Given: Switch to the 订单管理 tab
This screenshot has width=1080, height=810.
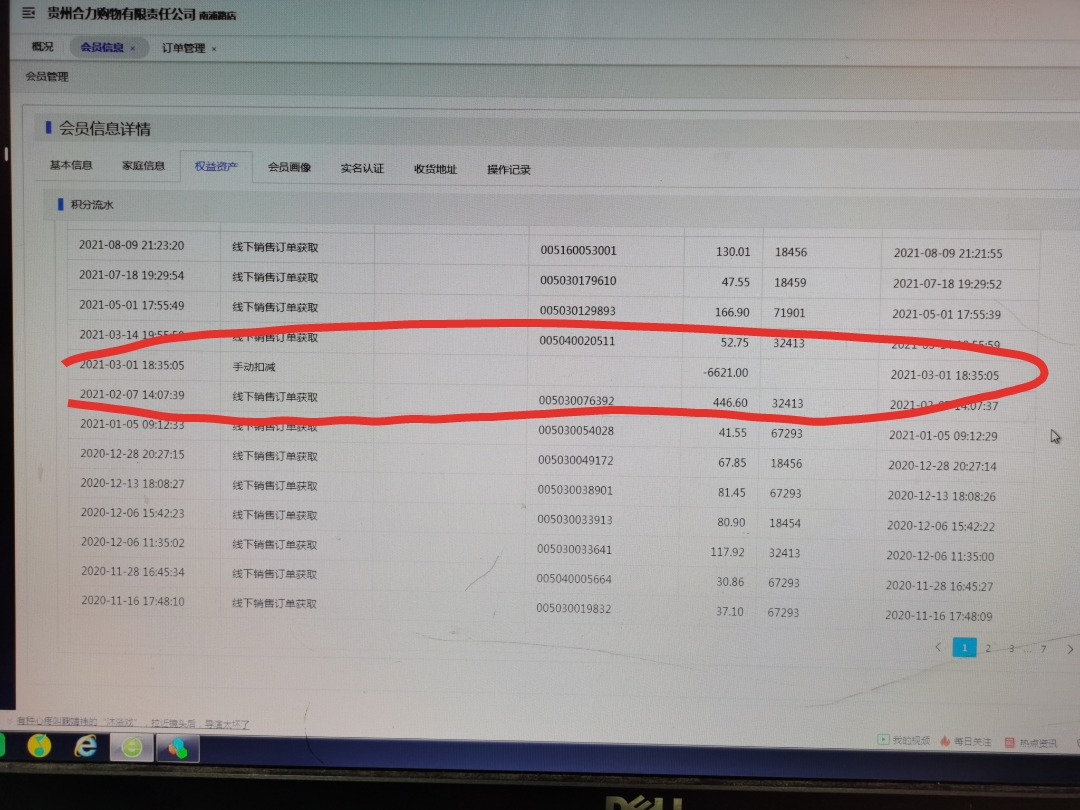Looking at the screenshot, I should pyautogui.click(x=183, y=49).
